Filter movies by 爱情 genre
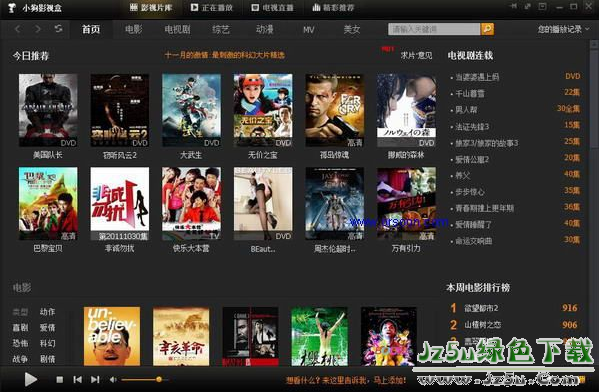 47,327
